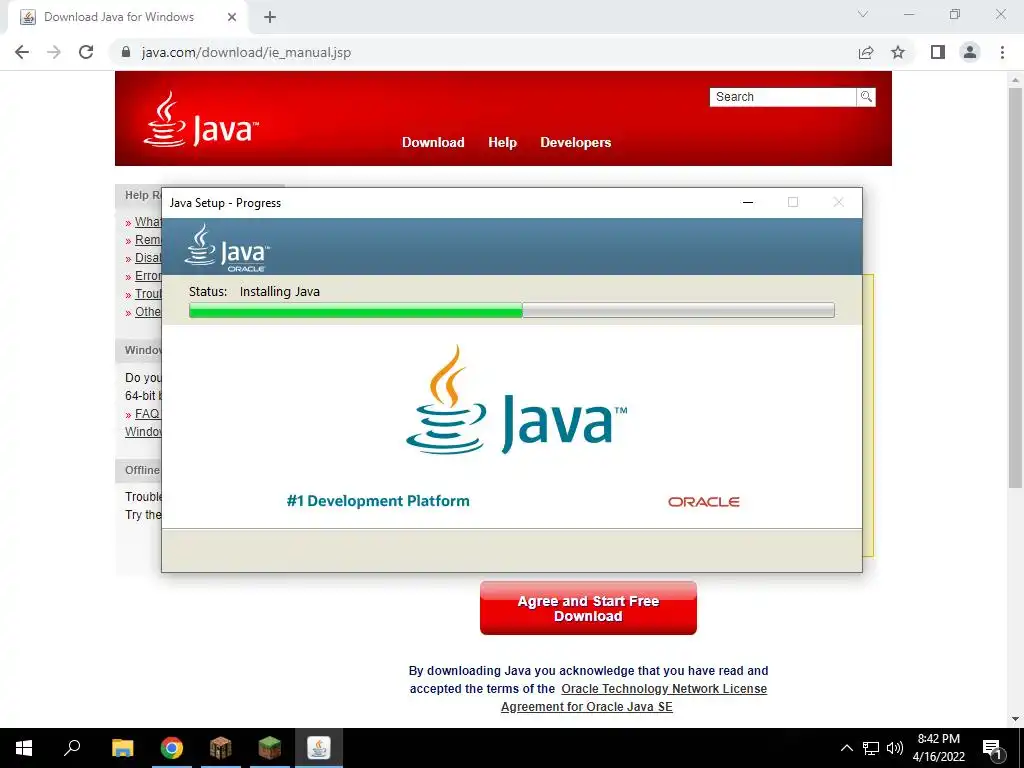1024x768 pixels.
Task: Click the padlock site info icon
Action: 126,52
